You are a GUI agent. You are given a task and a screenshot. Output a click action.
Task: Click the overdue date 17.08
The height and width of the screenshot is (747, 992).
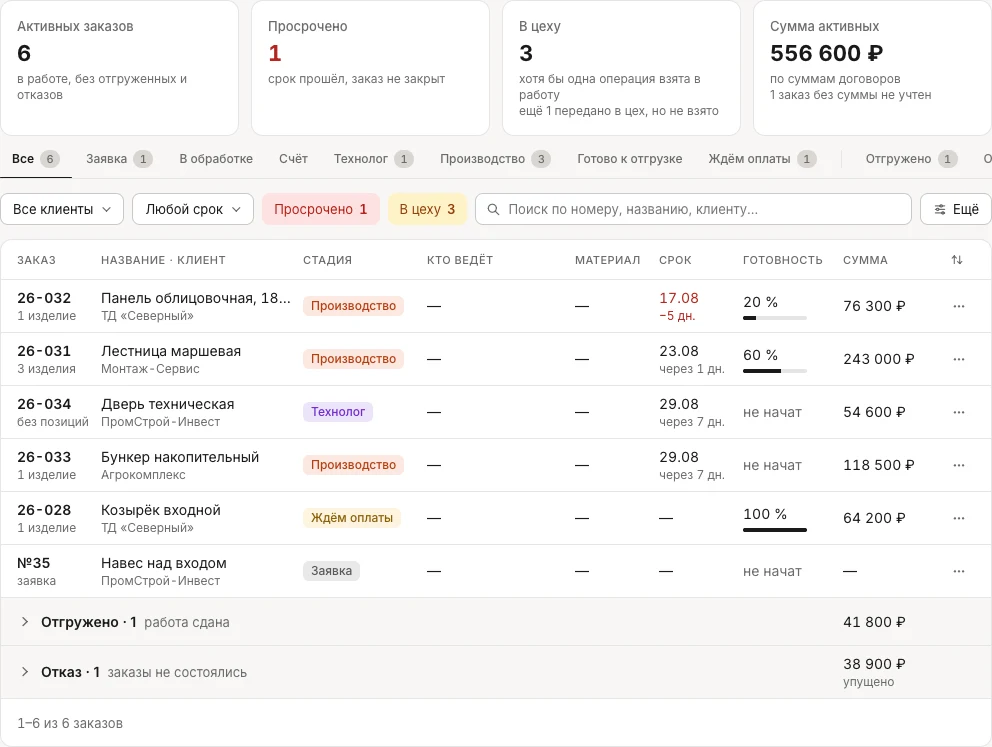679,298
